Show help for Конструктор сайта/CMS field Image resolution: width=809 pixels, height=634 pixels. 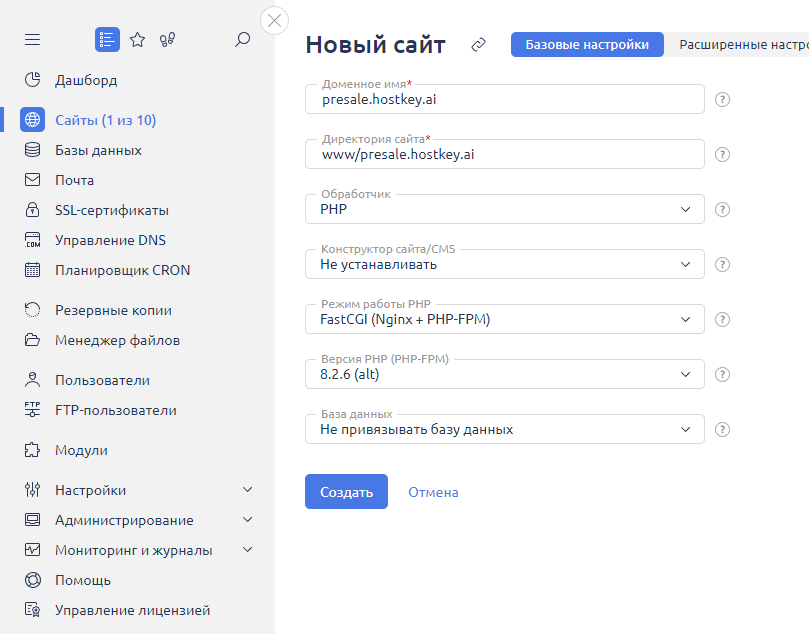(722, 265)
